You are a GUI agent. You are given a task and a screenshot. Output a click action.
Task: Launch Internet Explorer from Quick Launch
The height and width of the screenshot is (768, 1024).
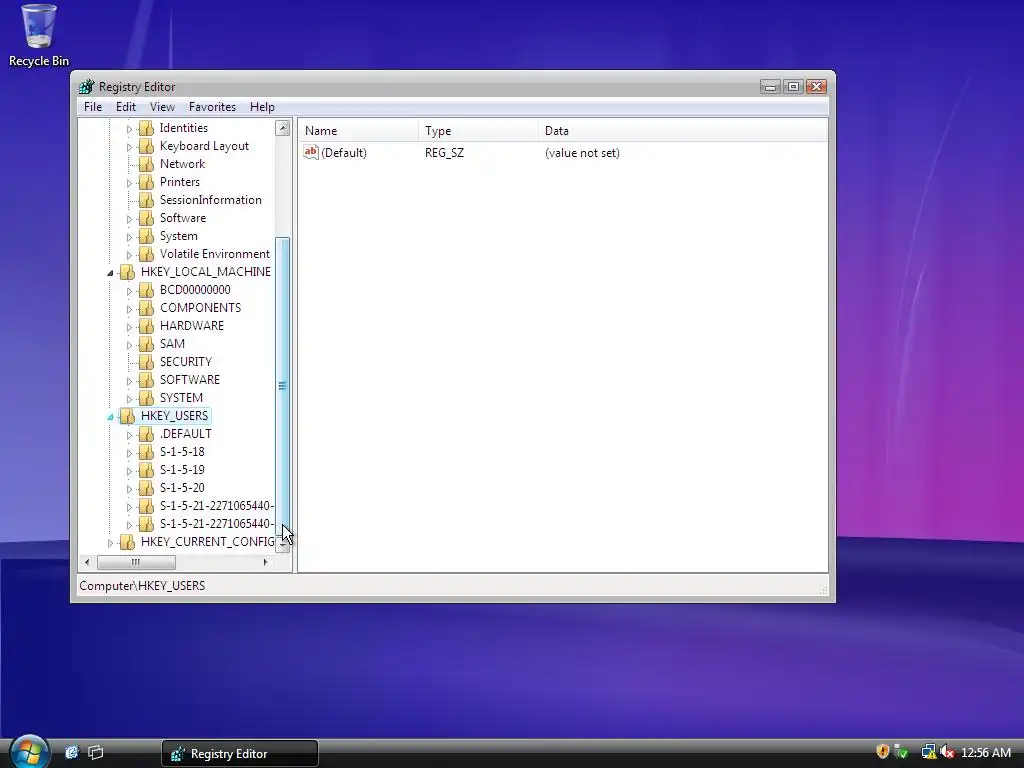(x=72, y=752)
